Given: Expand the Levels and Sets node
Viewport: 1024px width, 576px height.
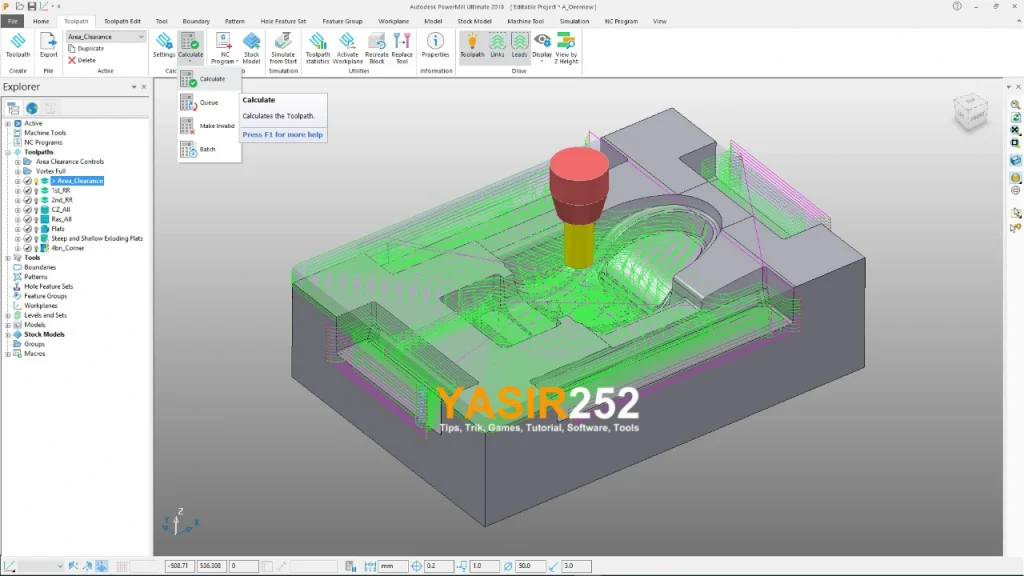Looking at the screenshot, I should coord(8,315).
